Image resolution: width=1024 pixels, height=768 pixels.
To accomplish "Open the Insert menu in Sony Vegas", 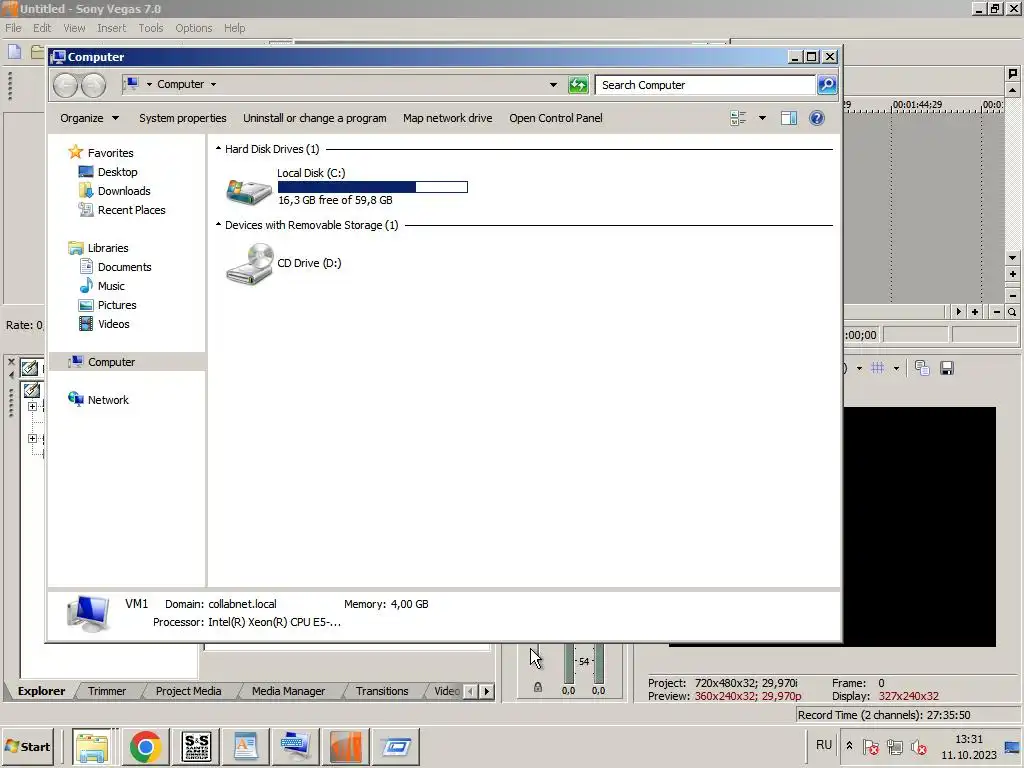I will 112,28.
